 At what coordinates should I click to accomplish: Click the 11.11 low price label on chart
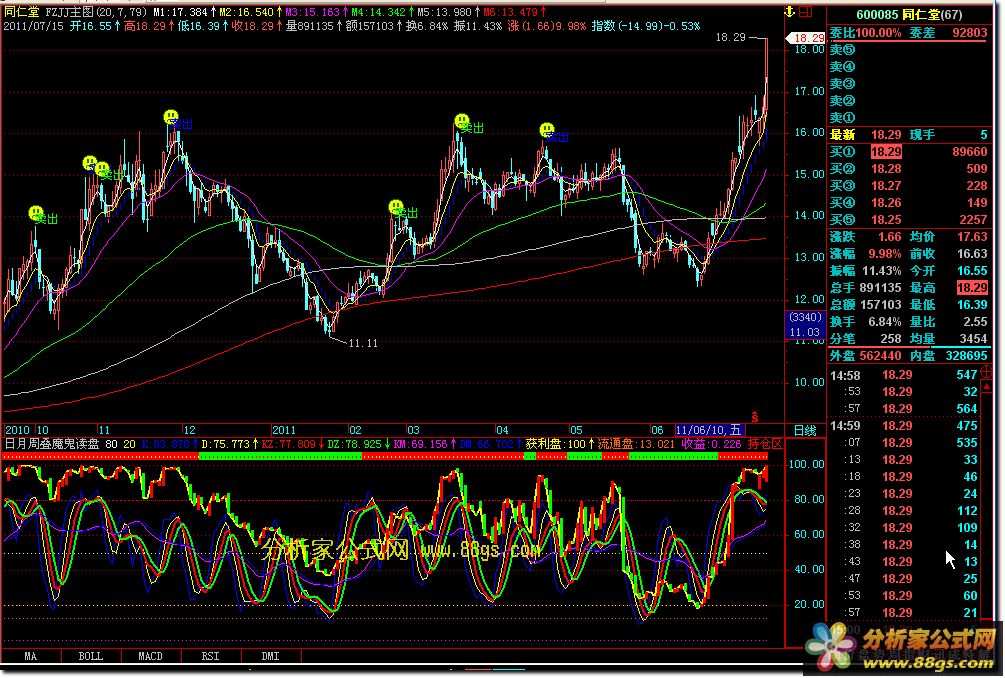tap(363, 343)
